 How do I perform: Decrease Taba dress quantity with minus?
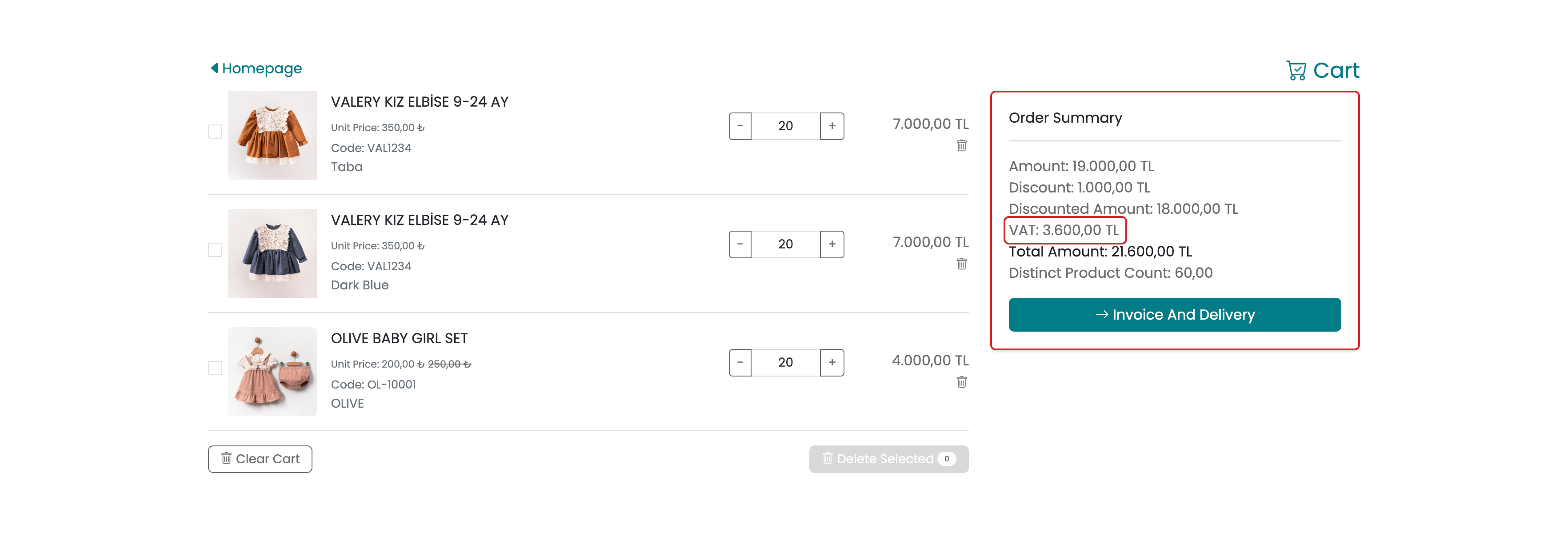740,126
